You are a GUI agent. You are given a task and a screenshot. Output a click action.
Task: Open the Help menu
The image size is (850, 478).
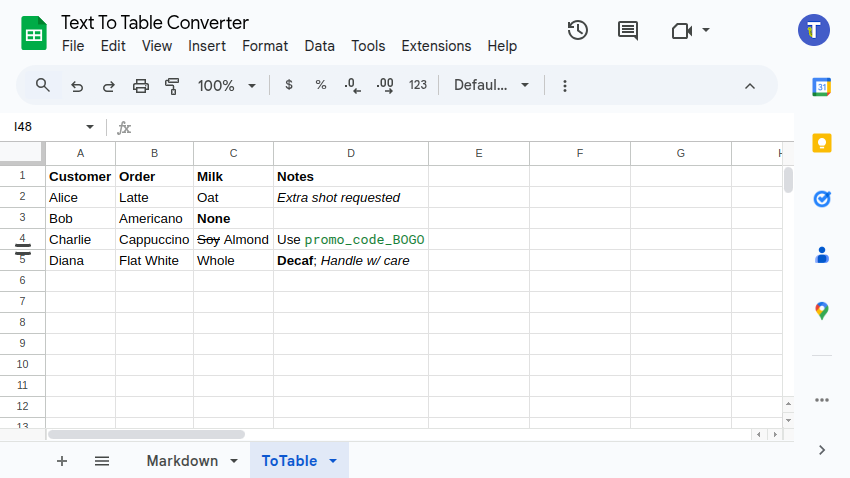[502, 46]
